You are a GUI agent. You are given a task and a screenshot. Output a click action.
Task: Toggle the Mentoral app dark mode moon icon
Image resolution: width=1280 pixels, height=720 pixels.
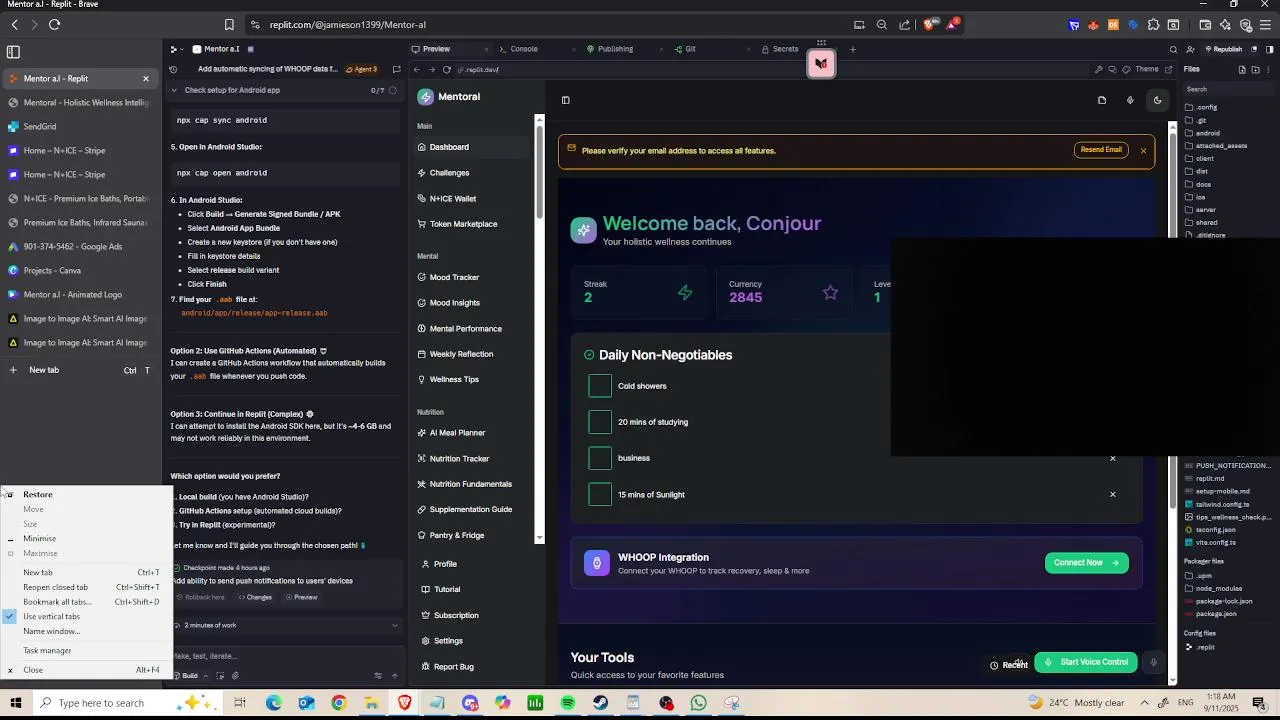pos(1158,100)
